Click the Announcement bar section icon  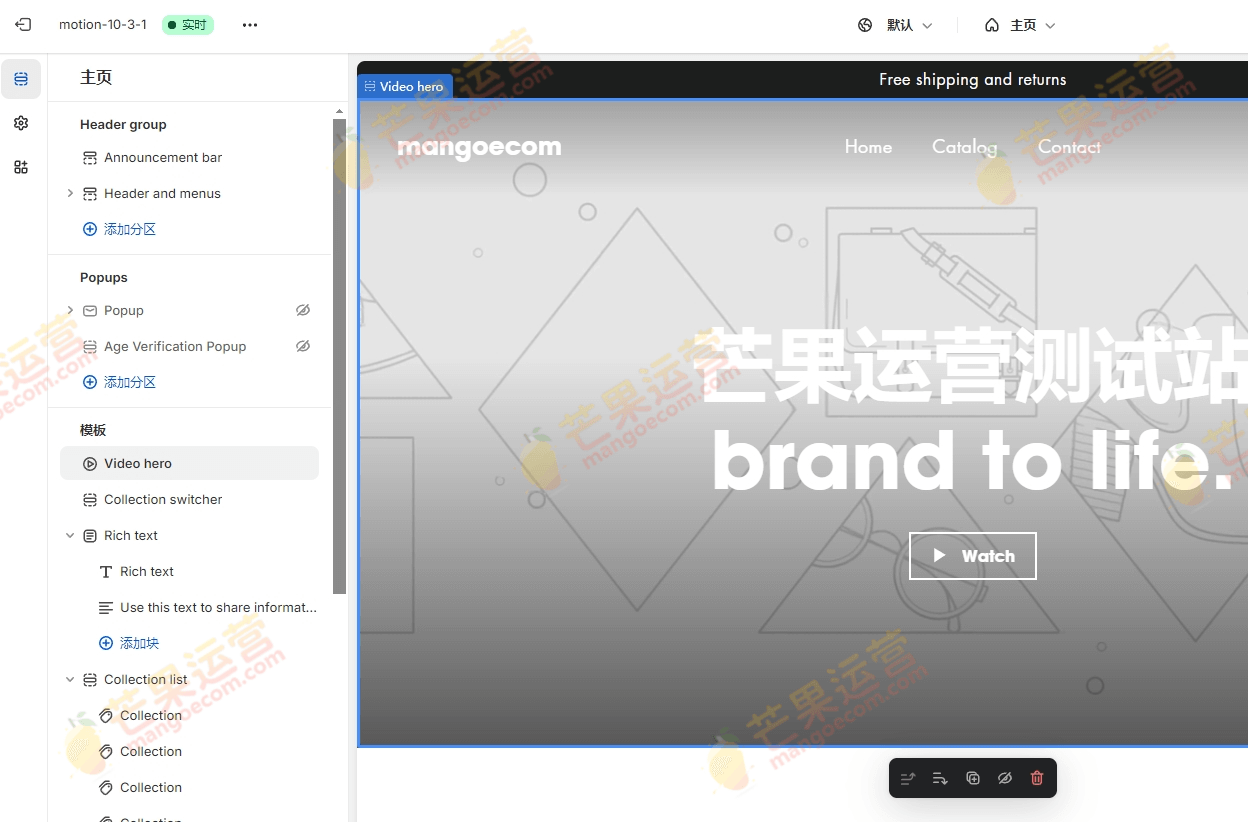coord(90,158)
